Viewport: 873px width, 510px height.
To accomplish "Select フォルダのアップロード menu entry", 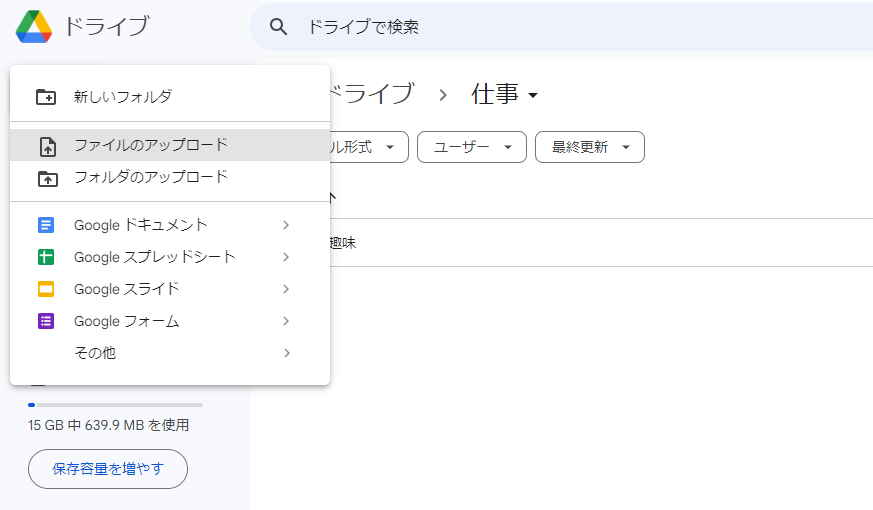I will click(170, 178).
